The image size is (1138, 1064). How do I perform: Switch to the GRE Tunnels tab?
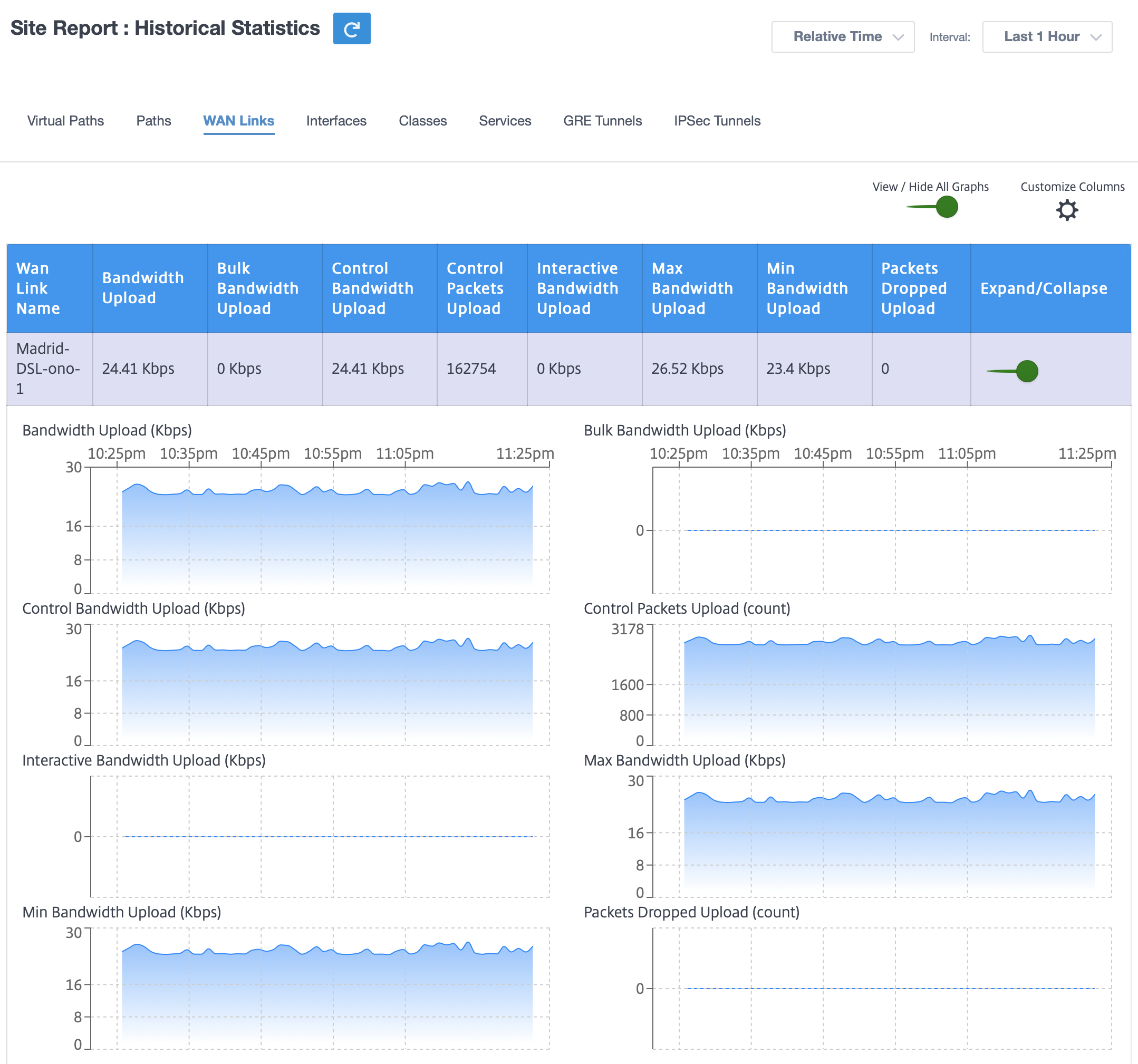coord(602,121)
